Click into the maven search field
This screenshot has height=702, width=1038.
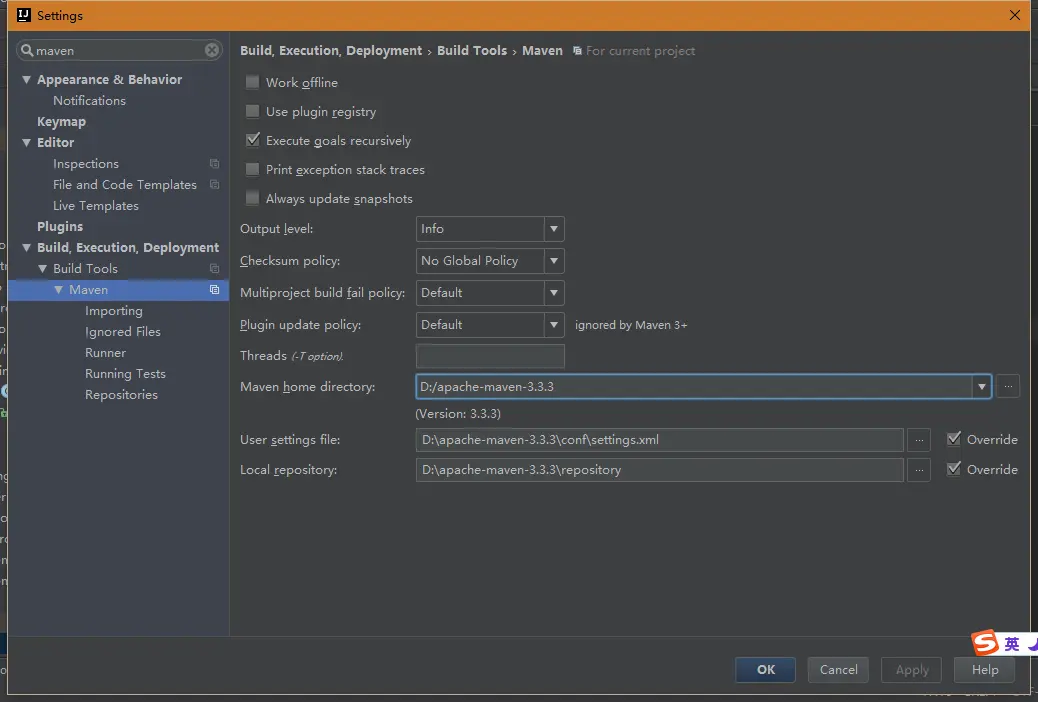click(x=119, y=50)
